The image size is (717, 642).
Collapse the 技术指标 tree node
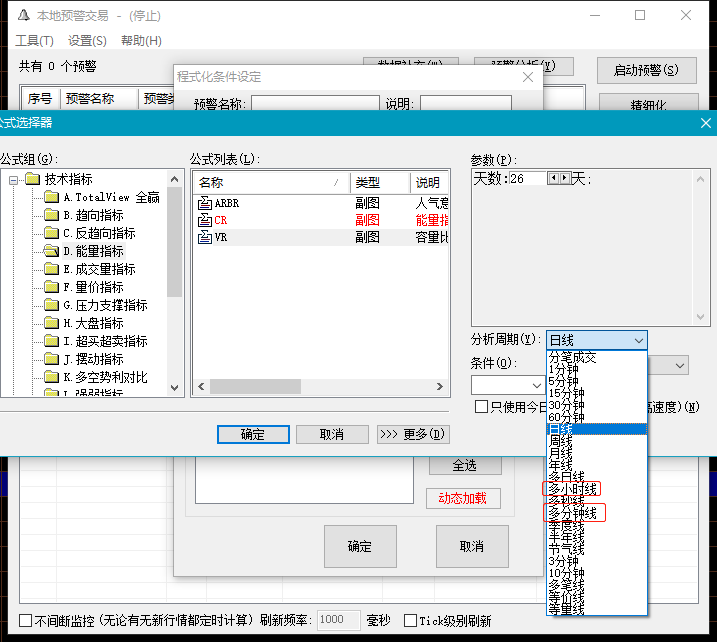(x=13, y=180)
